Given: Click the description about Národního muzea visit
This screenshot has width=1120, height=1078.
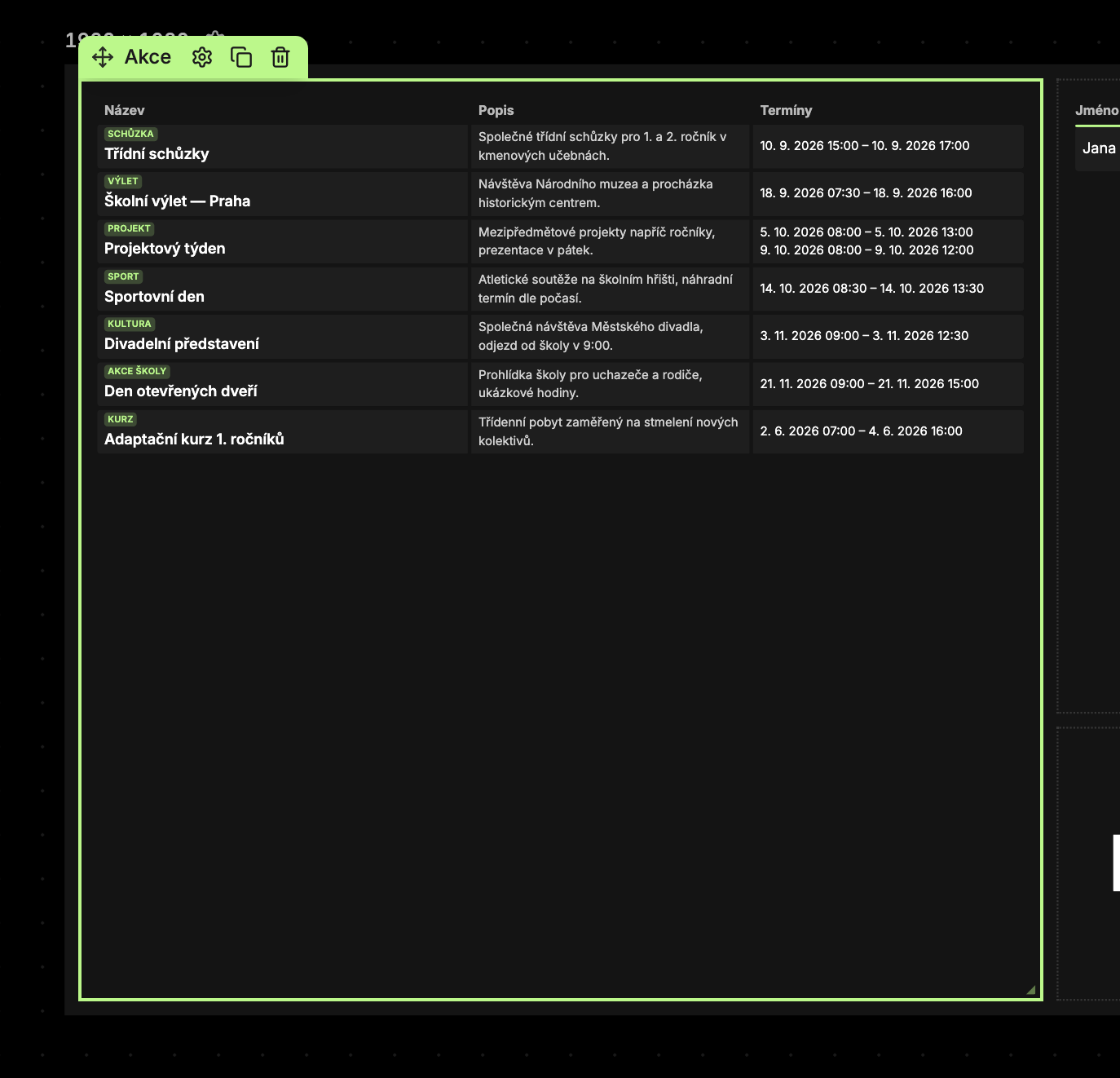Looking at the screenshot, I should point(610,193).
